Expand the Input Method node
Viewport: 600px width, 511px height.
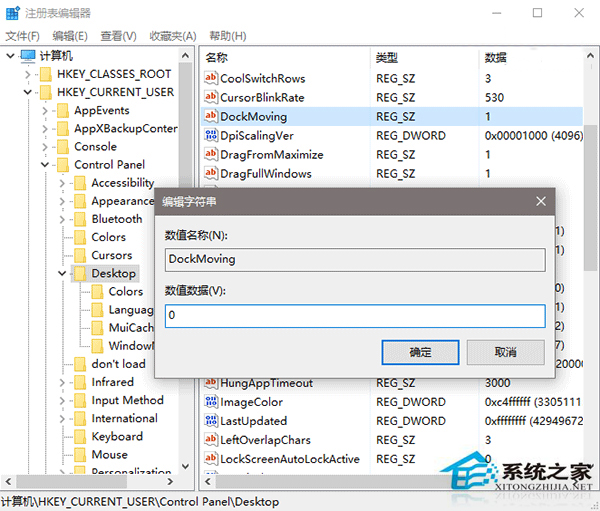pos(62,400)
